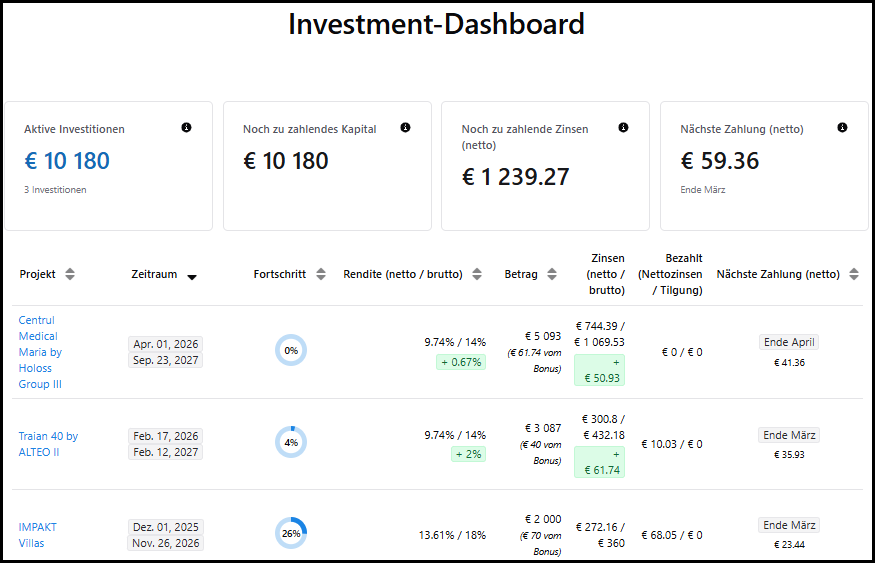The height and width of the screenshot is (563, 875).
Task: Click the € 10 180 active investments amount
Action: (67, 161)
